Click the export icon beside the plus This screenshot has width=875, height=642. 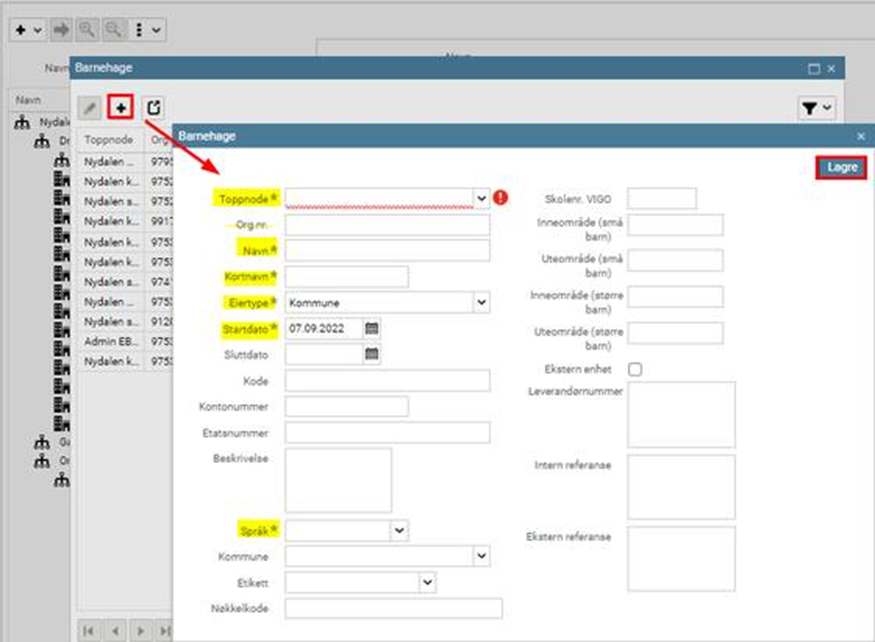click(x=153, y=107)
